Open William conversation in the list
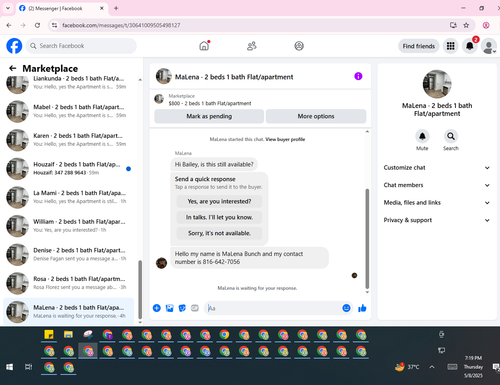500x385 pixels. click(70, 226)
